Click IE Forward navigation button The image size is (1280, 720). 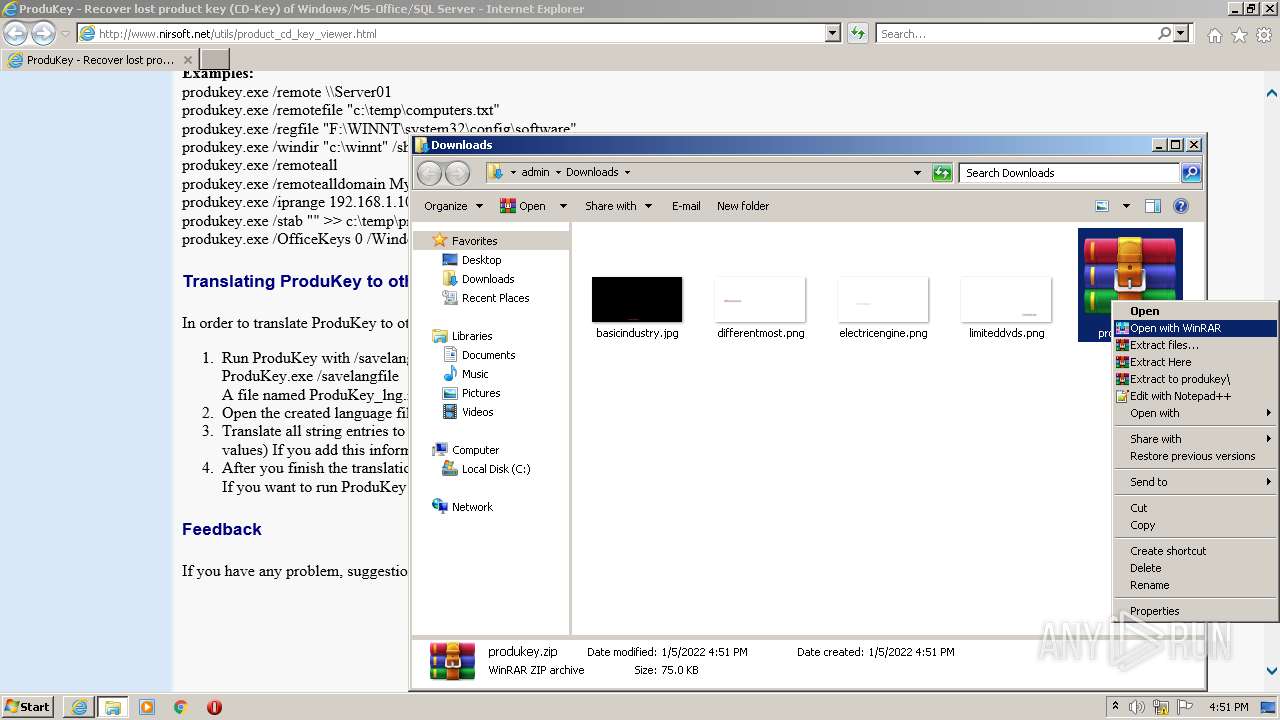[43, 33]
